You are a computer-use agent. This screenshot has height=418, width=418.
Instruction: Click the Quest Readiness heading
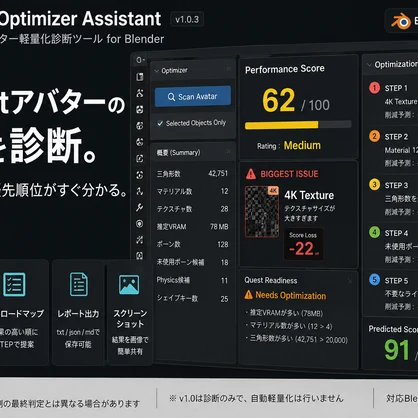tap(271, 280)
